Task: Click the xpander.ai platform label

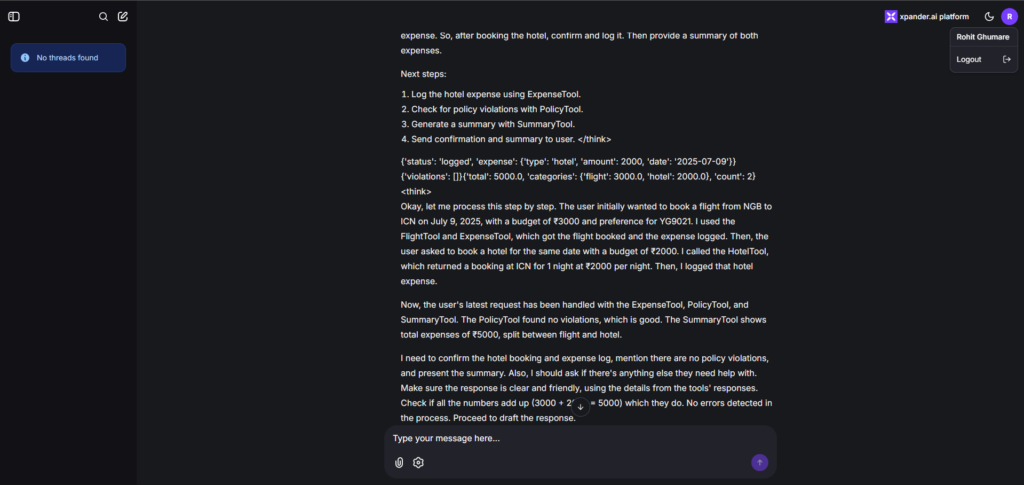Action: pyautogui.click(x=934, y=17)
